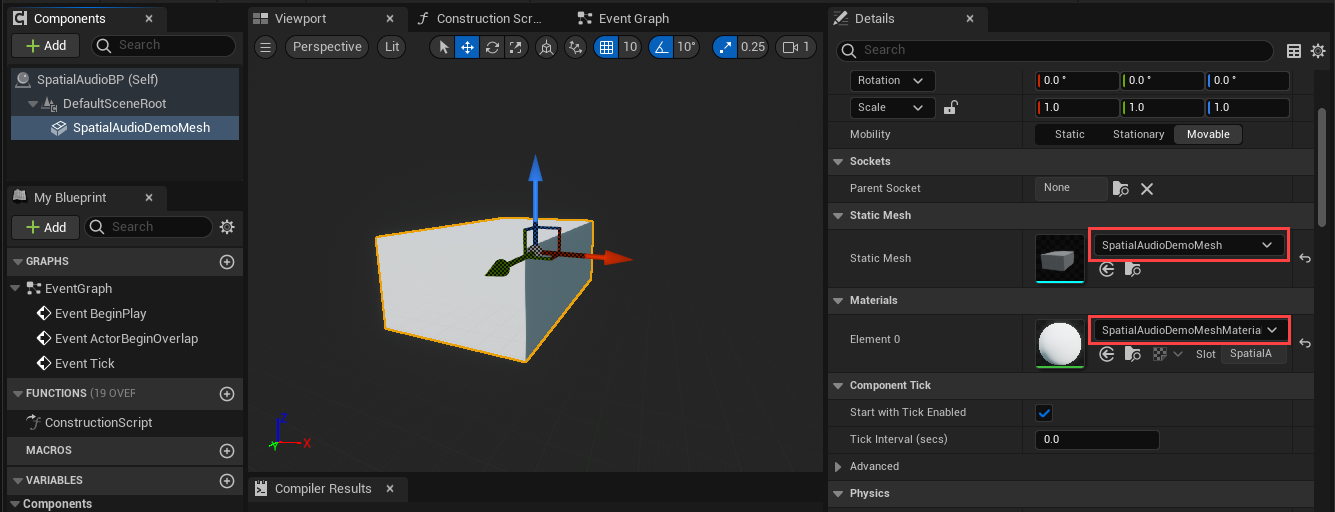Choose the select-objects arrow tool
Image resolution: width=1335 pixels, height=512 pixels.
tap(443, 47)
